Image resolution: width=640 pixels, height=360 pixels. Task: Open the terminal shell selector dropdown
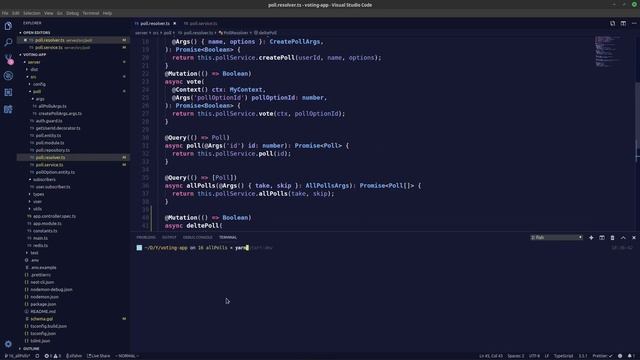coord(556,238)
